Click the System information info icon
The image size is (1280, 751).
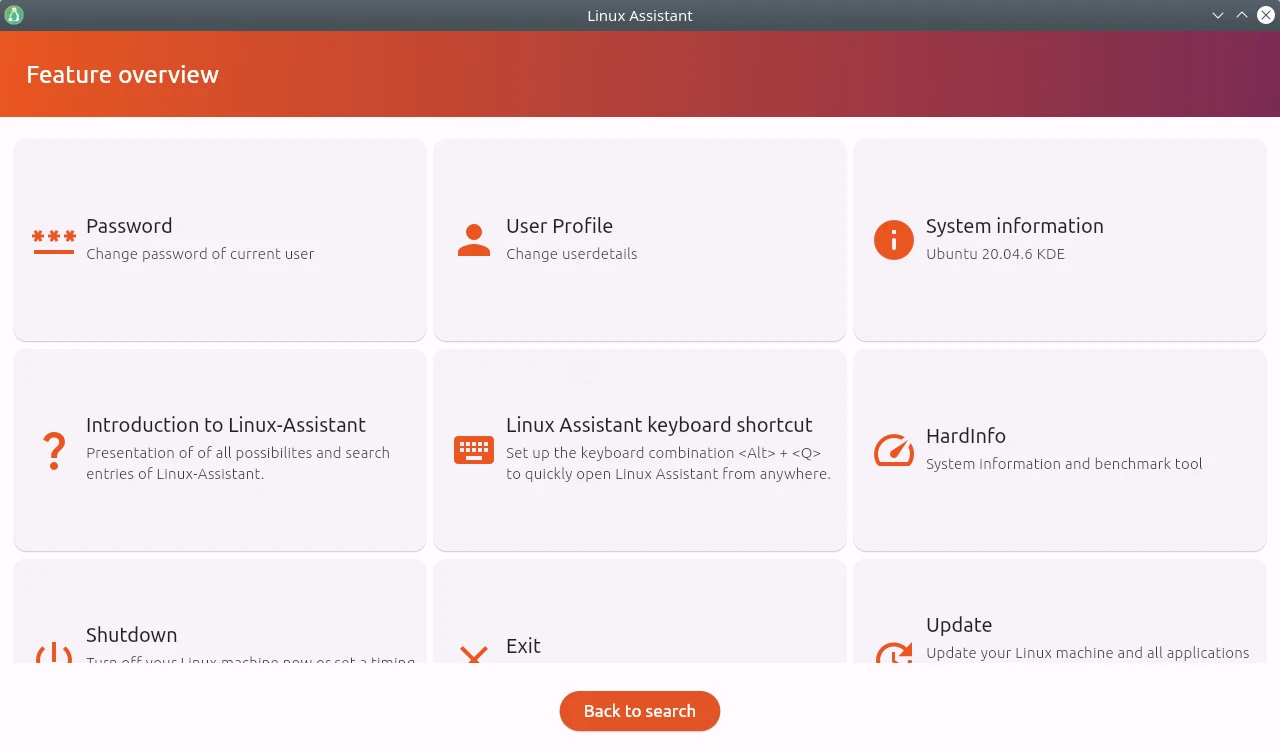pos(894,240)
